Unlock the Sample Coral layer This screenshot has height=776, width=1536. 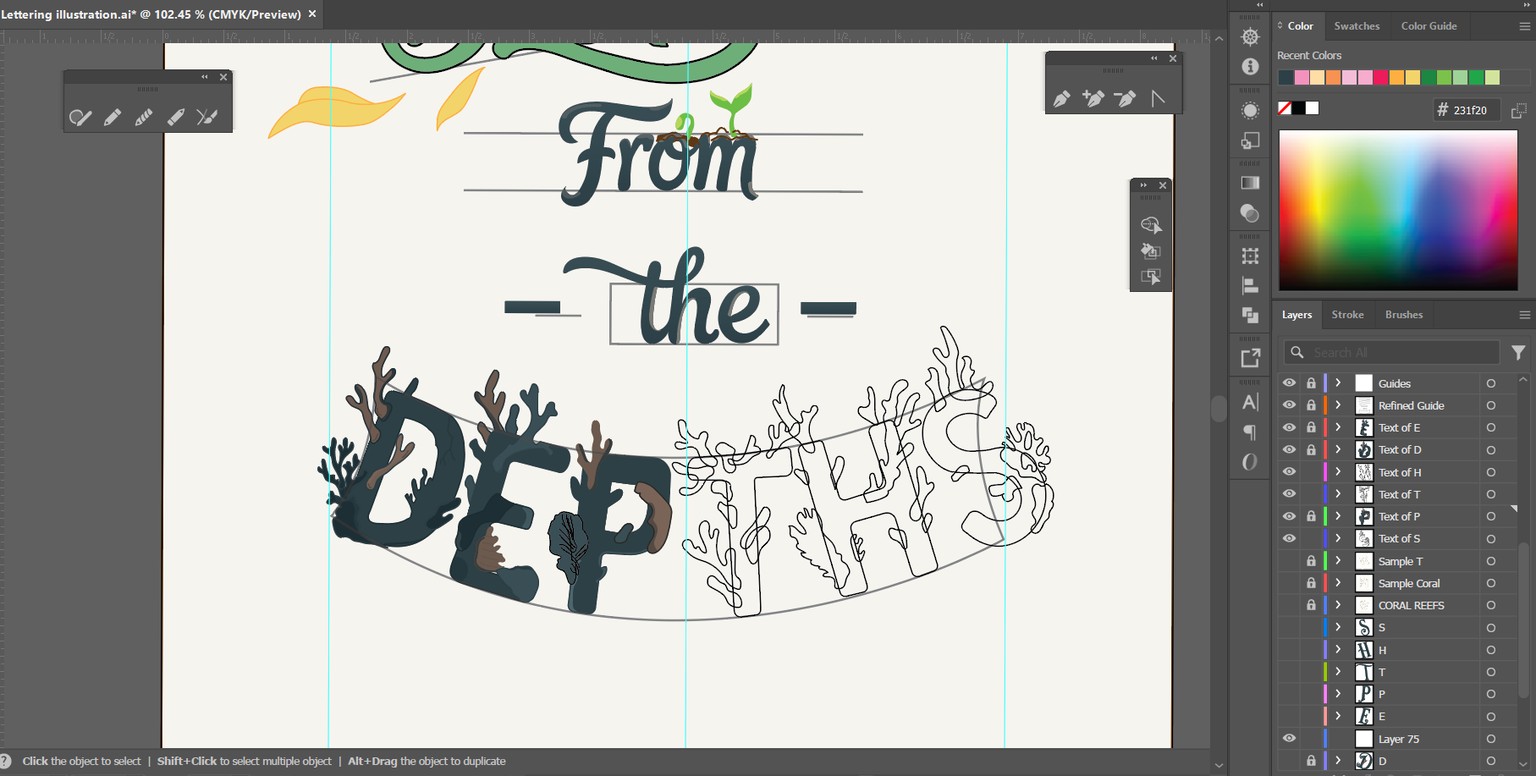(1311, 583)
